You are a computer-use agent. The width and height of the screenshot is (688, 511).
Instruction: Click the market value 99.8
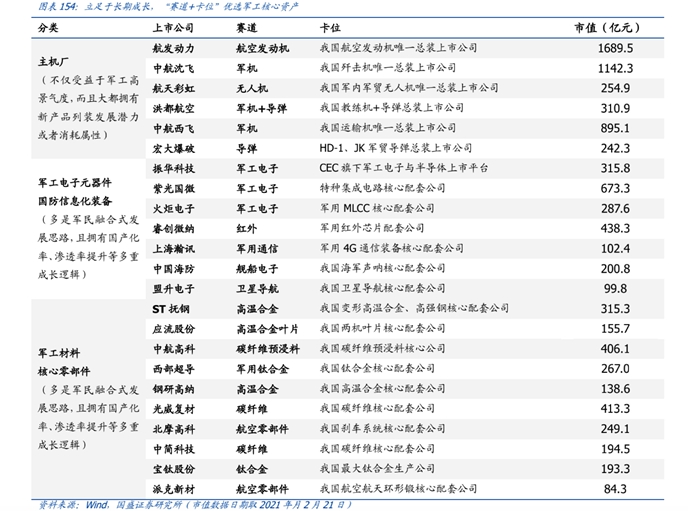tap(615, 289)
